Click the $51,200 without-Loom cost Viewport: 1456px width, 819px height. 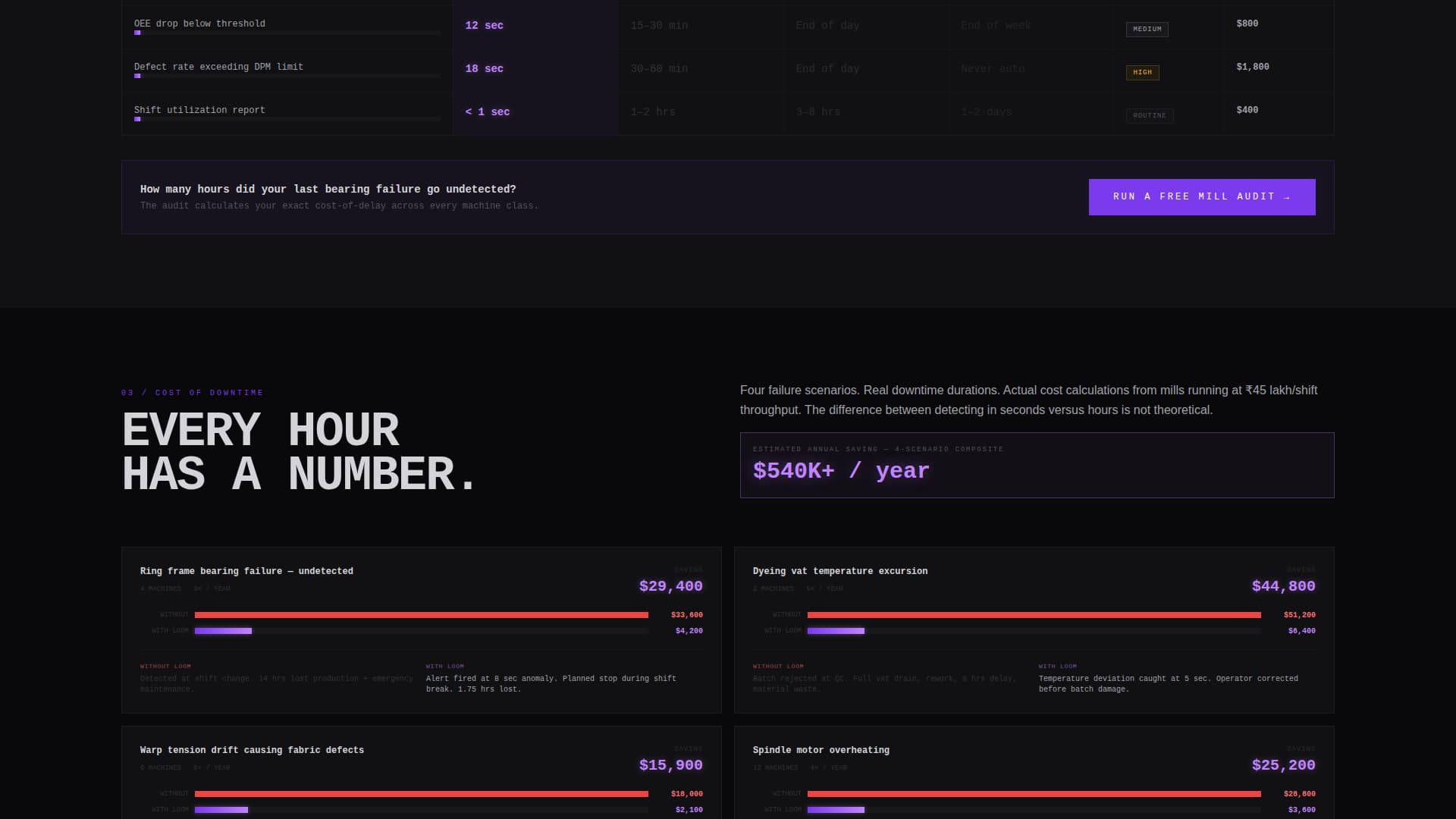click(x=1299, y=615)
